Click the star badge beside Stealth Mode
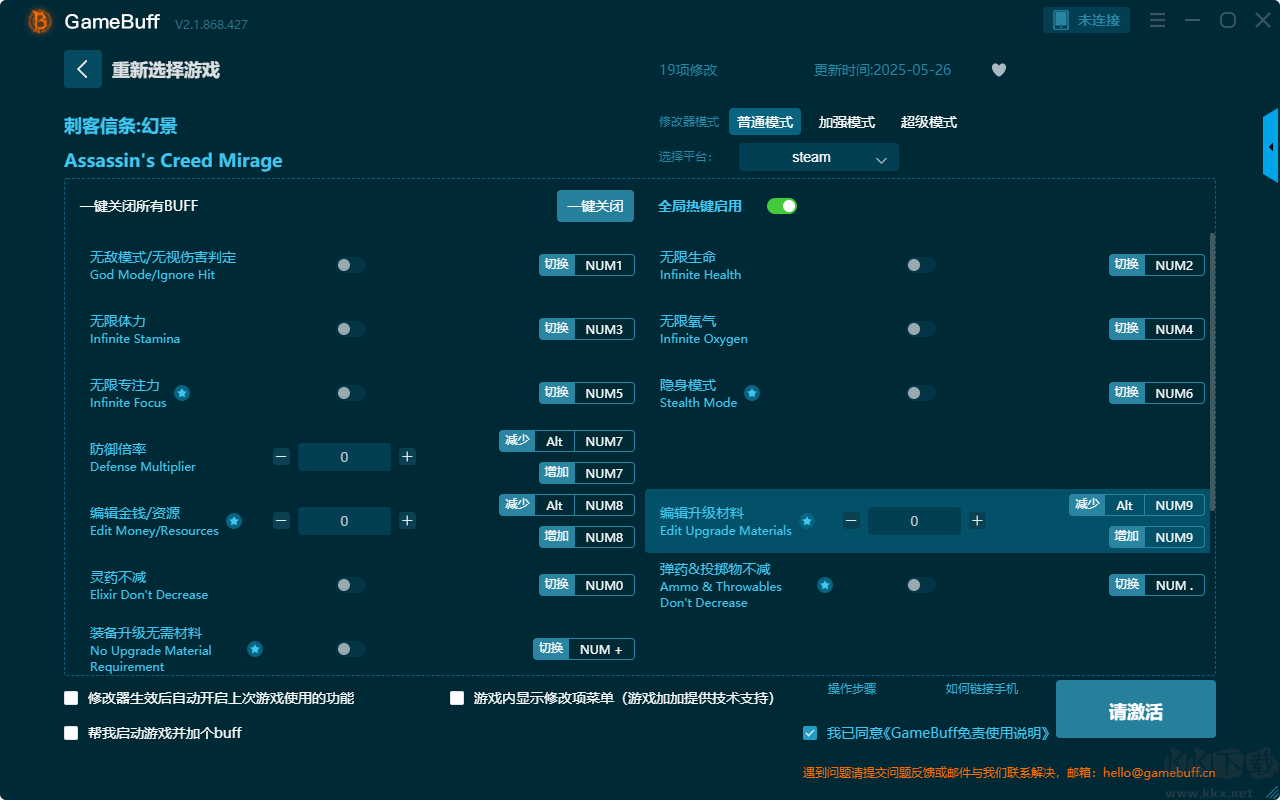The image size is (1280, 800). 752,393
